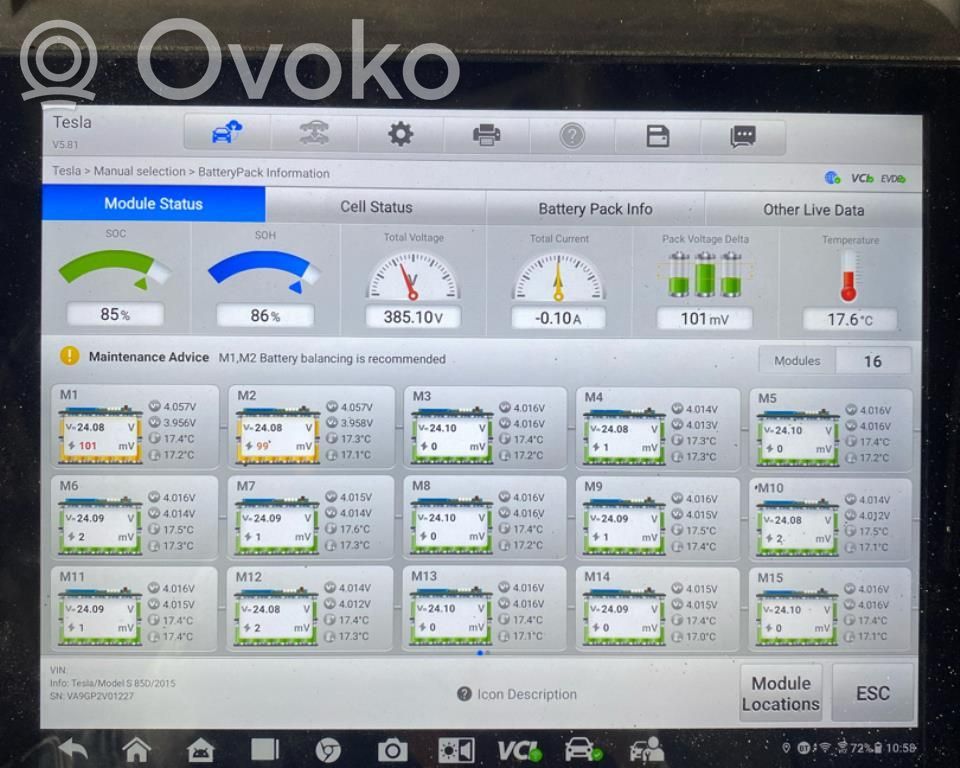Click the 'Tesla' breadcrumb entry
960x768 pixels.
click(x=66, y=170)
